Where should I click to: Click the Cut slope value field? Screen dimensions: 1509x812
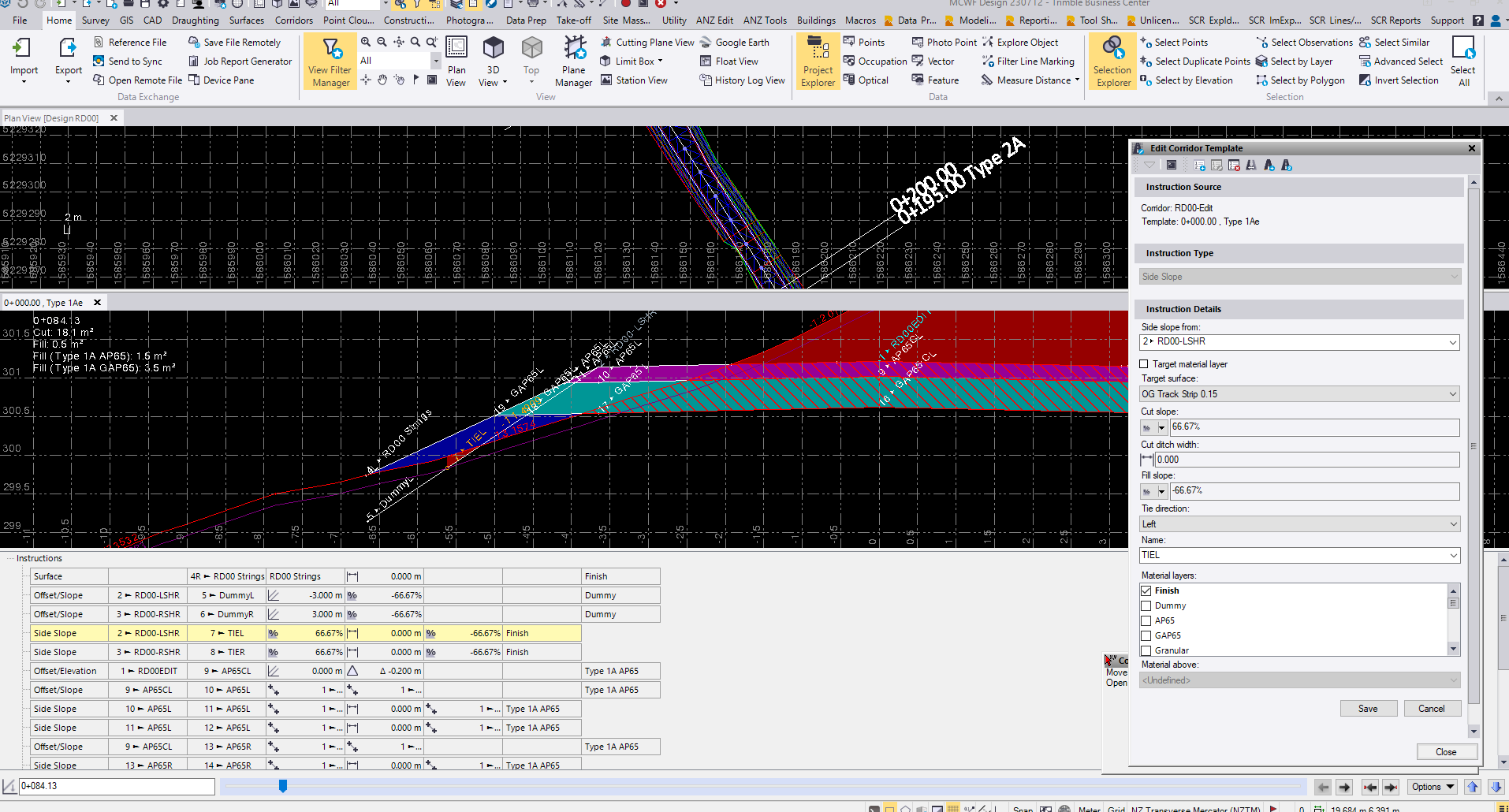1313,427
